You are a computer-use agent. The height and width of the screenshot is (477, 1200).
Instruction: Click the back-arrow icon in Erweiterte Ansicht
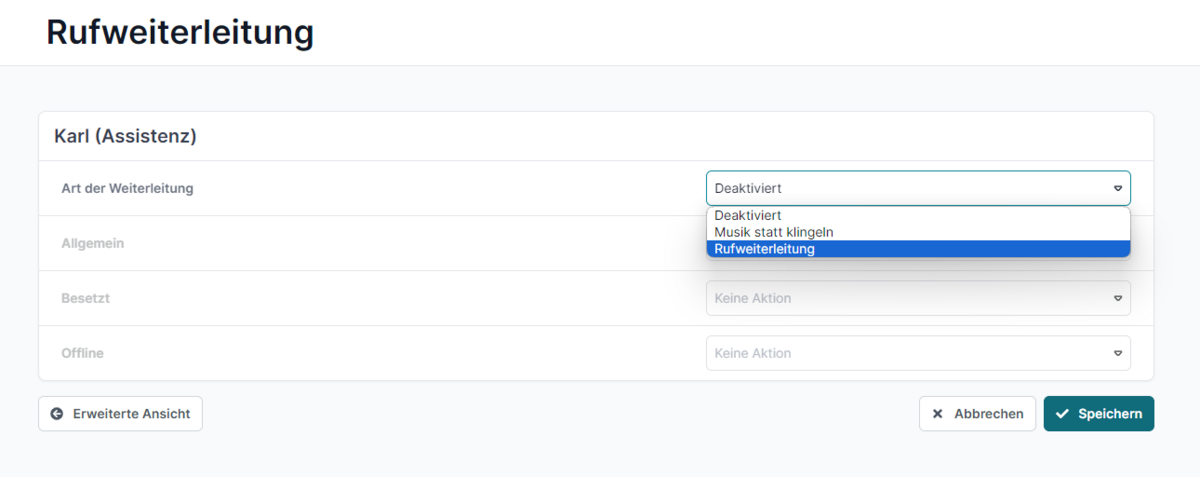57,413
